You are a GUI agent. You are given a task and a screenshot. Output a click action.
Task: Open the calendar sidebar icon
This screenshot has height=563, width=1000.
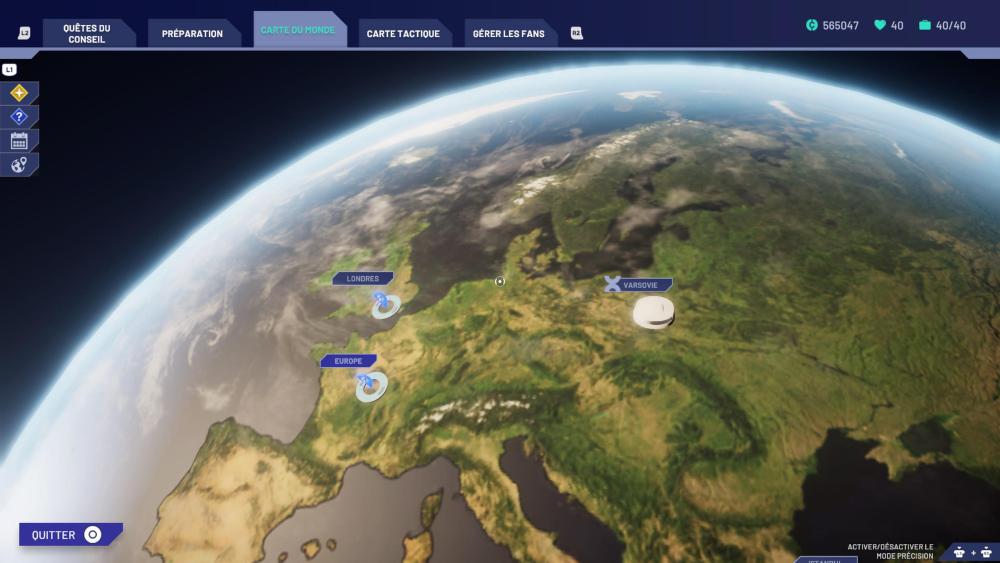19,141
